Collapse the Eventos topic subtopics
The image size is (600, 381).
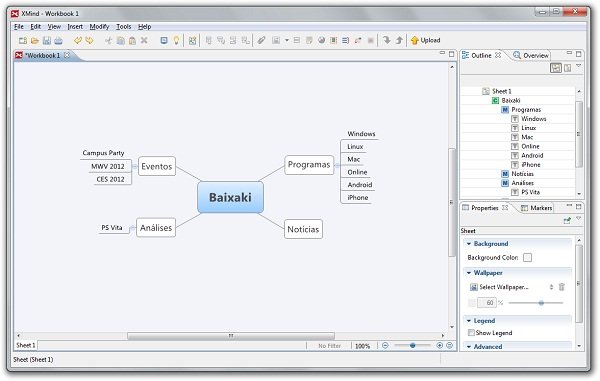[x=134, y=166]
